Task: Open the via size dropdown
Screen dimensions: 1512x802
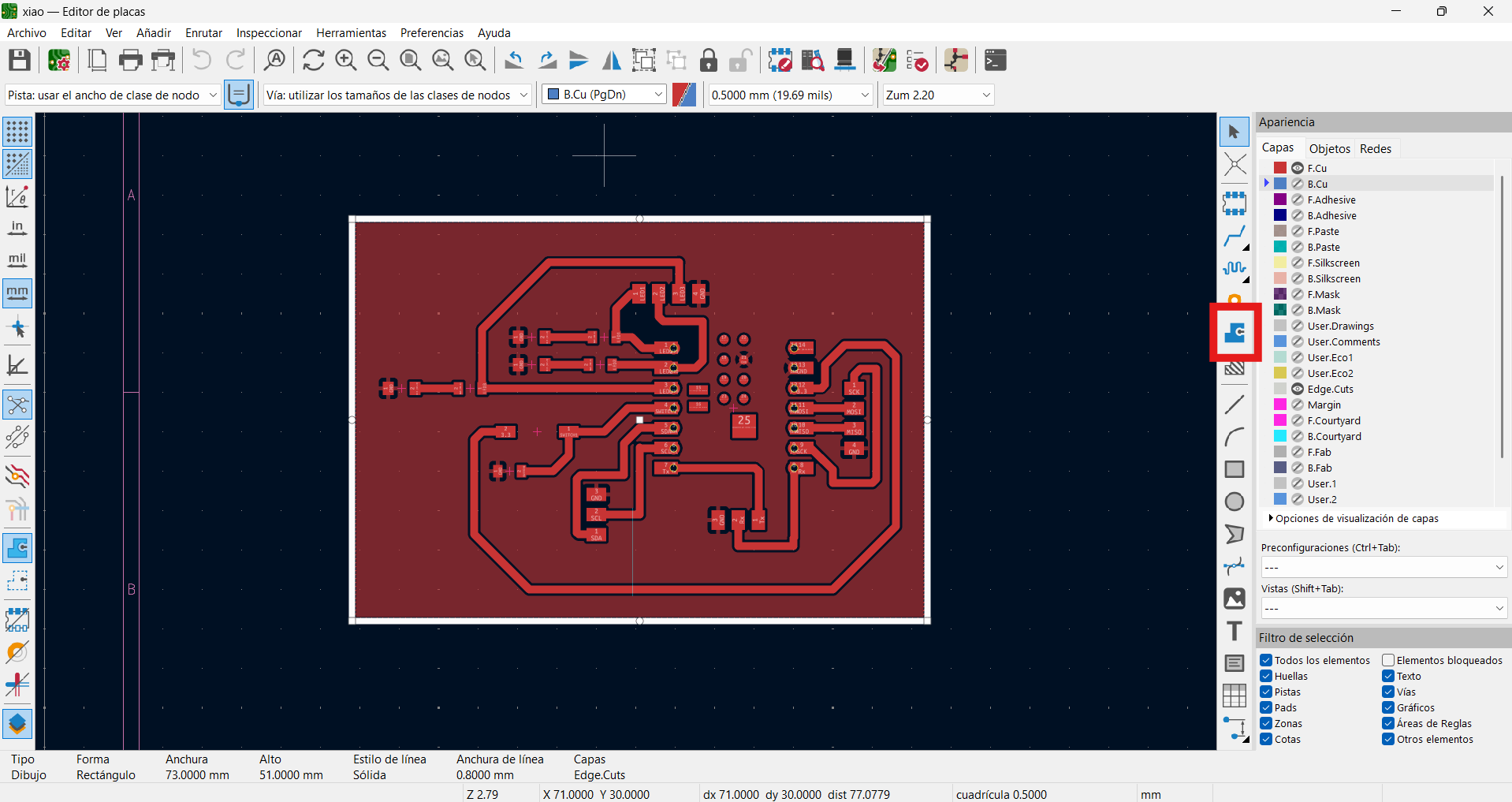Action: (x=397, y=95)
